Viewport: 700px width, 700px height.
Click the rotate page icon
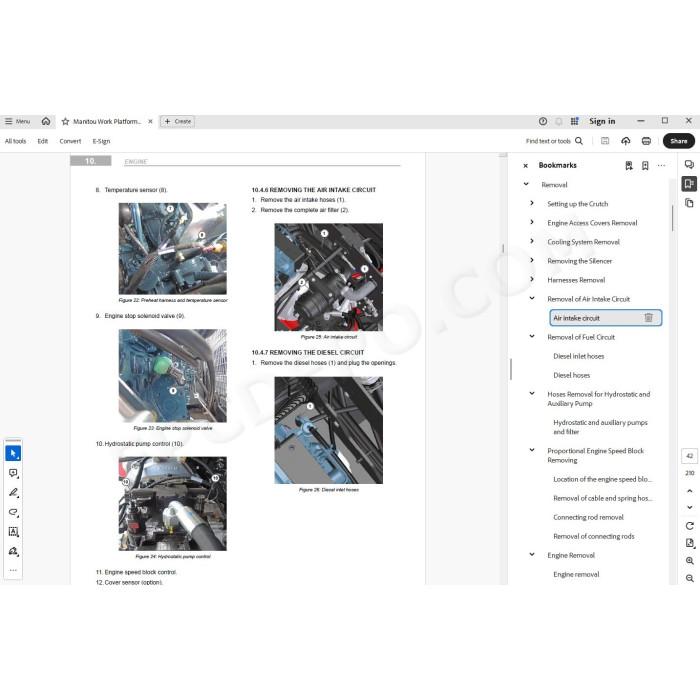tap(689, 526)
